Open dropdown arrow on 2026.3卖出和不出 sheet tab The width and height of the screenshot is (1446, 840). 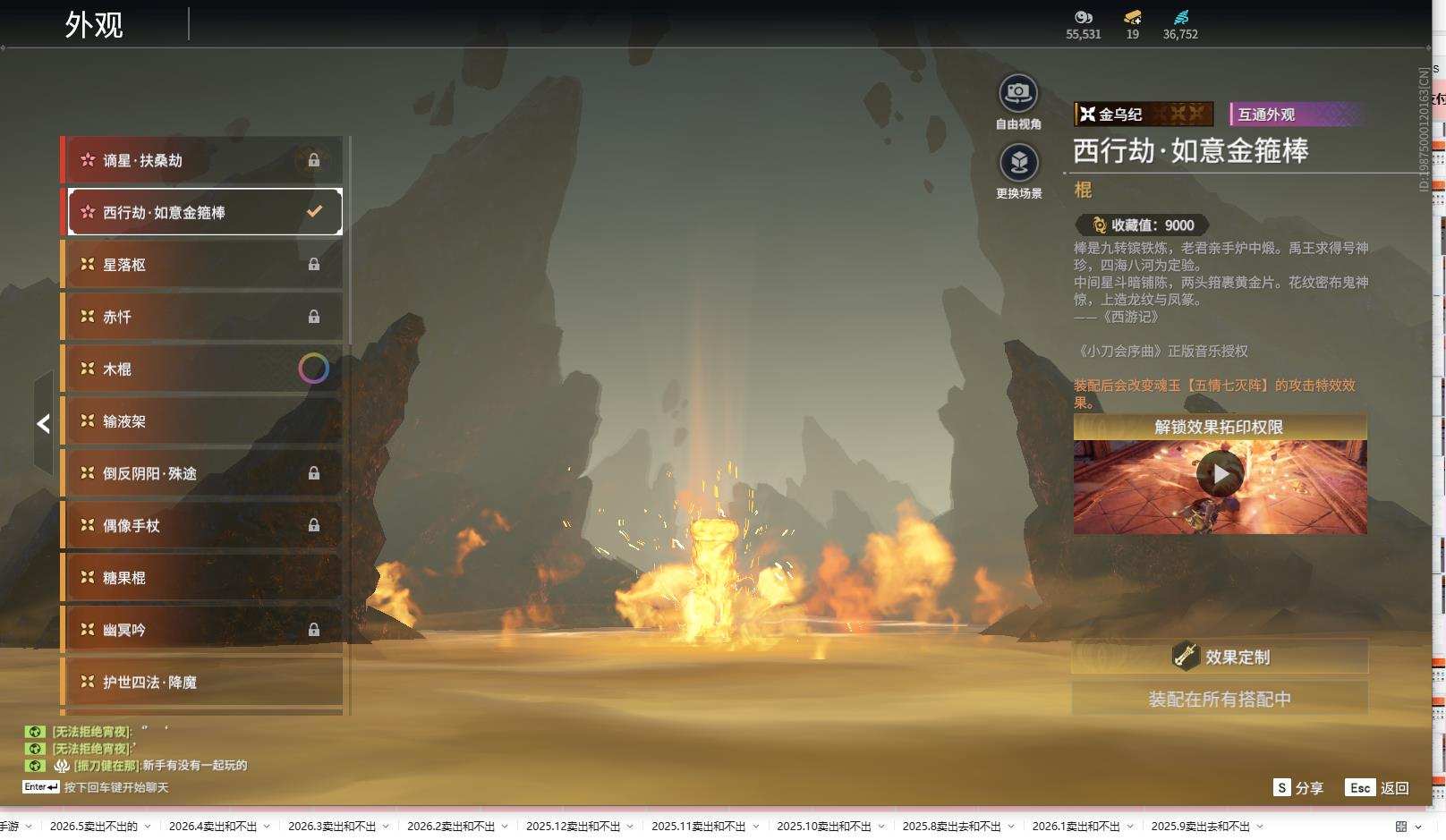(386, 827)
